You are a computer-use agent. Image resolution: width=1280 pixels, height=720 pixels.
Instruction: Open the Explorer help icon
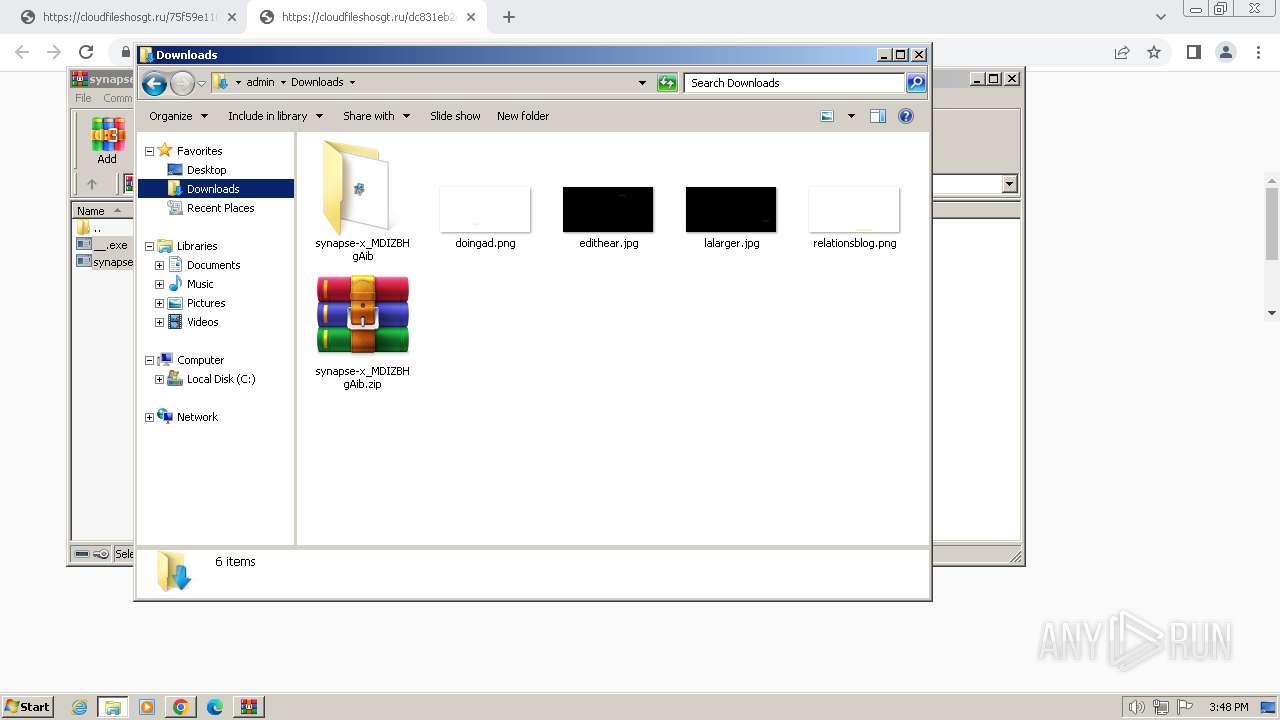(x=906, y=116)
